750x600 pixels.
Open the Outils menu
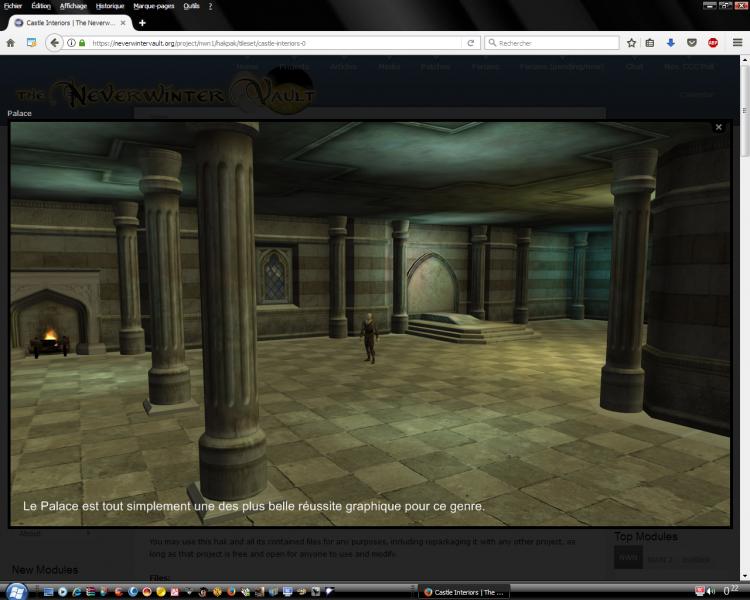point(191,6)
